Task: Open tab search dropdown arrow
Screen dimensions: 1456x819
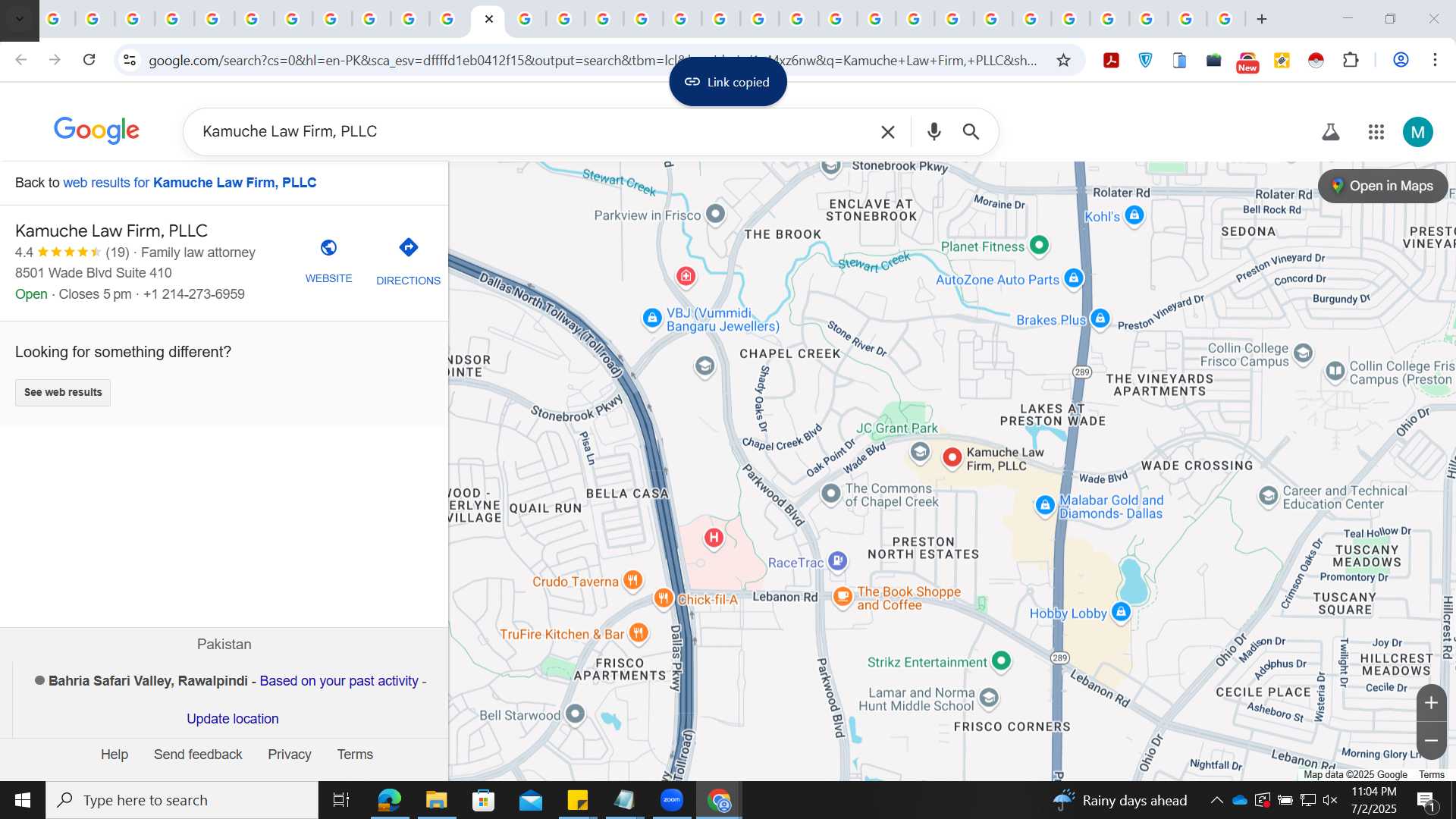Action: (20, 19)
